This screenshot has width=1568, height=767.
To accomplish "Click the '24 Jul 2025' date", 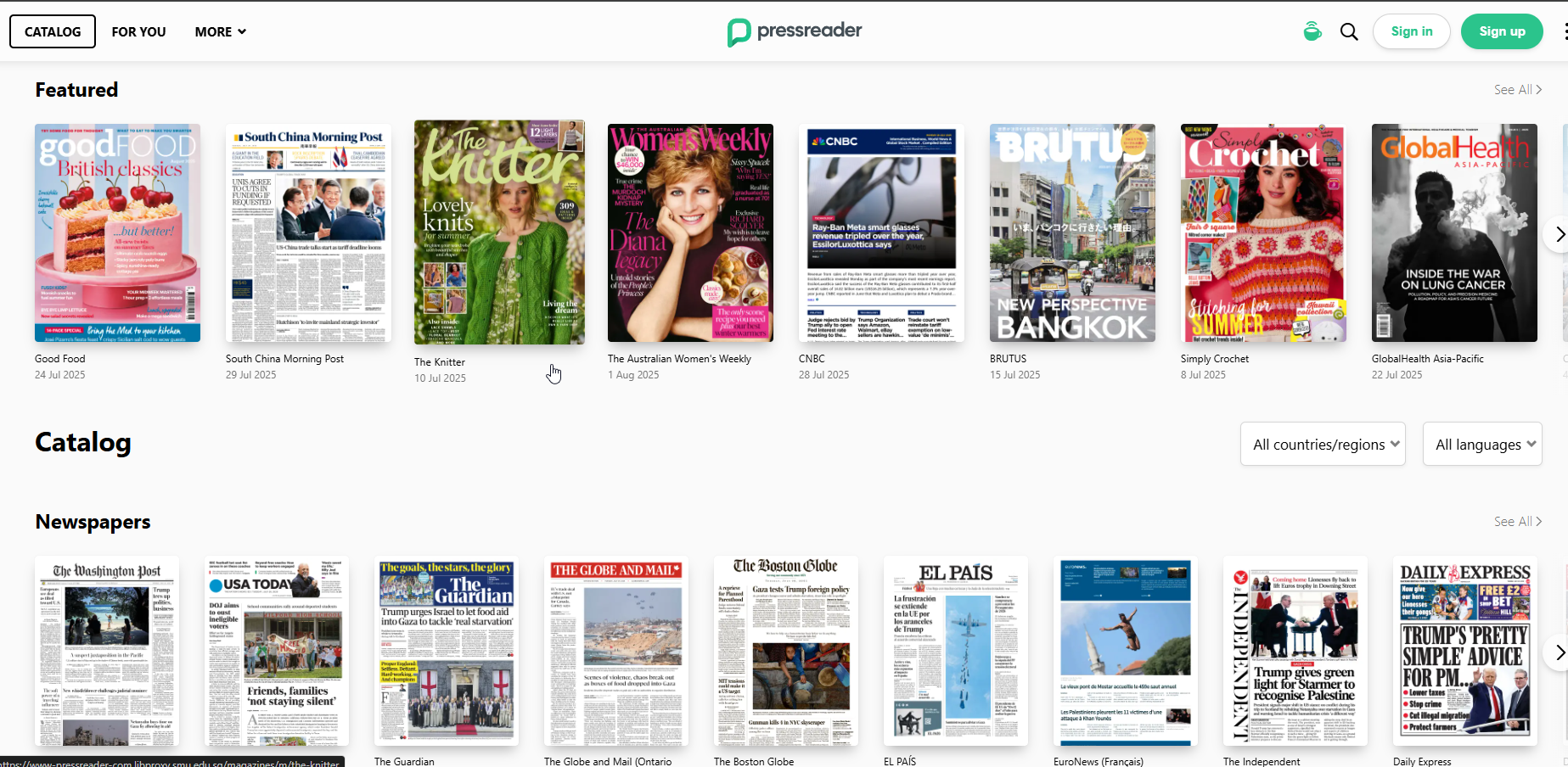I will (60, 375).
